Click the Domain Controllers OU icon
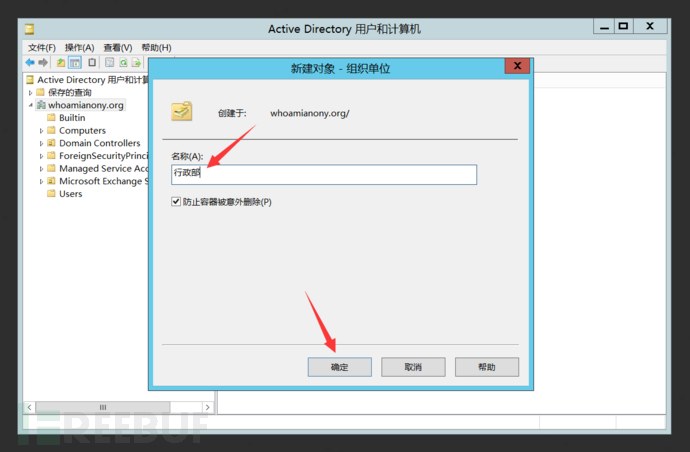Viewport: 690px width, 452px height. (51, 143)
